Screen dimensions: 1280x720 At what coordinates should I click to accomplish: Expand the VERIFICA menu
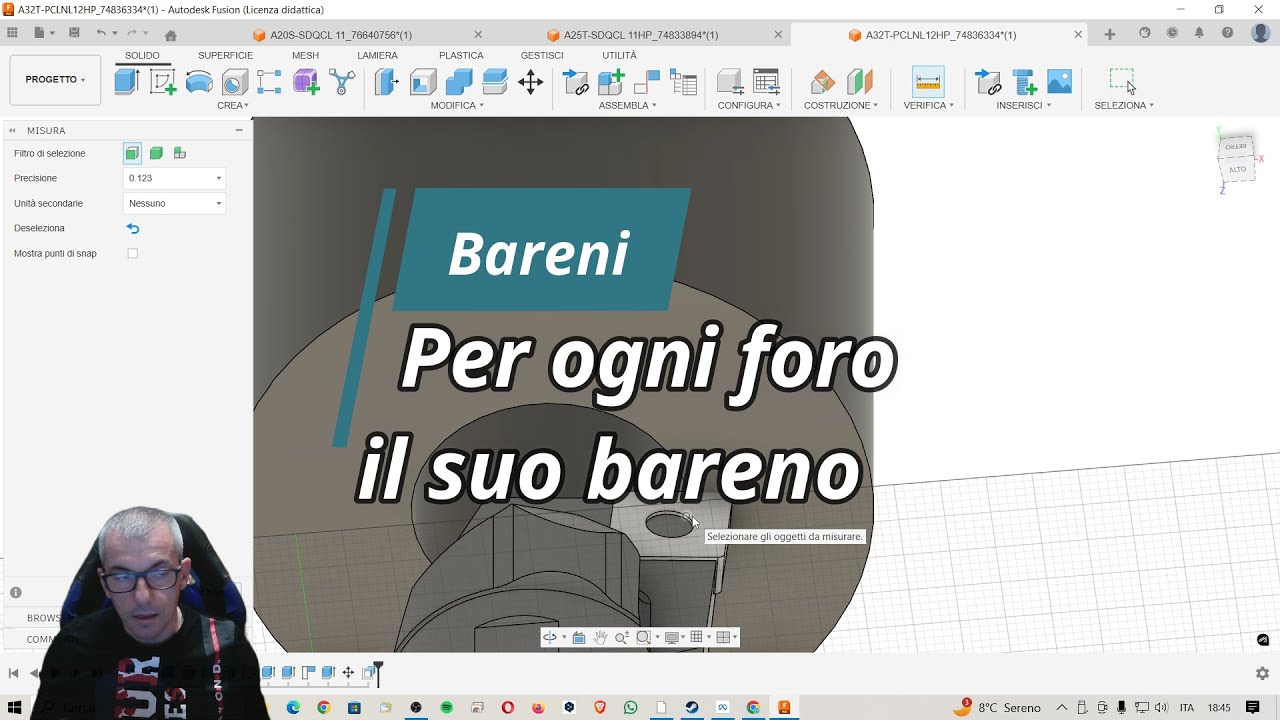pyautogui.click(x=928, y=105)
